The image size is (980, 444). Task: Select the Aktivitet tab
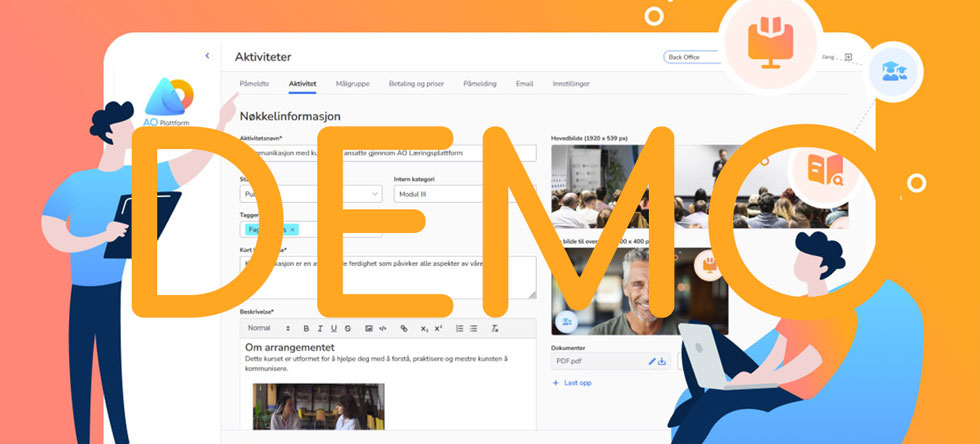(302, 84)
